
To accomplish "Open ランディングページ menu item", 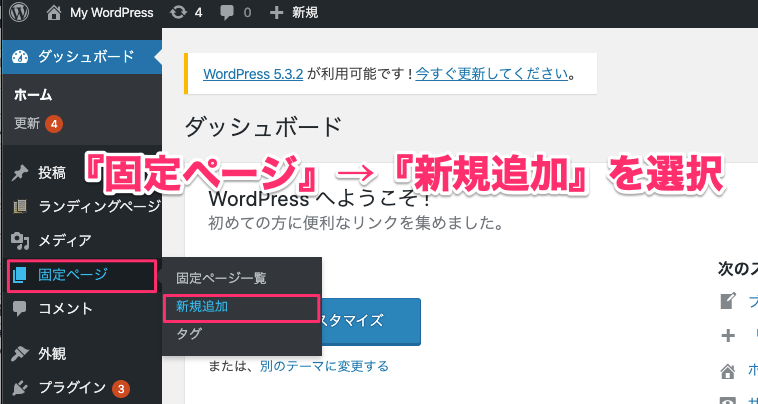I will coord(98,207).
